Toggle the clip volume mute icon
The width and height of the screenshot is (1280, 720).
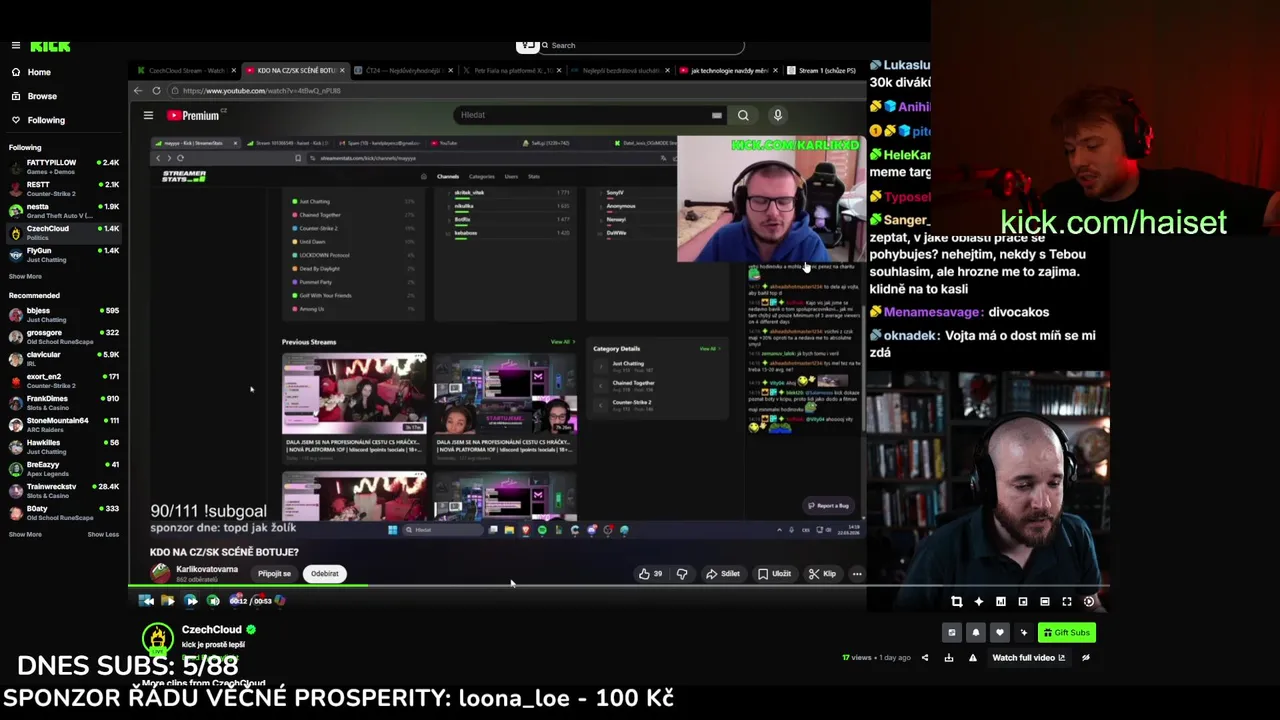[213, 601]
